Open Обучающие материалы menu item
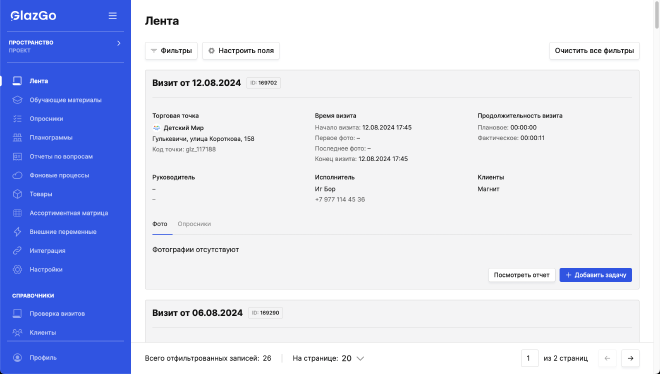The width and height of the screenshot is (660, 374). tap(65, 100)
